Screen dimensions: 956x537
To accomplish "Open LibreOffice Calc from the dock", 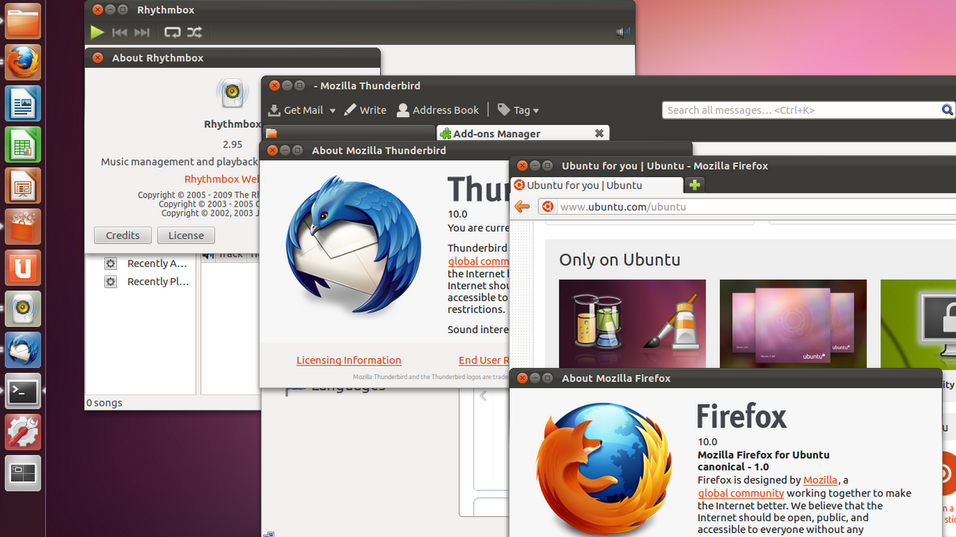I will [23, 144].
